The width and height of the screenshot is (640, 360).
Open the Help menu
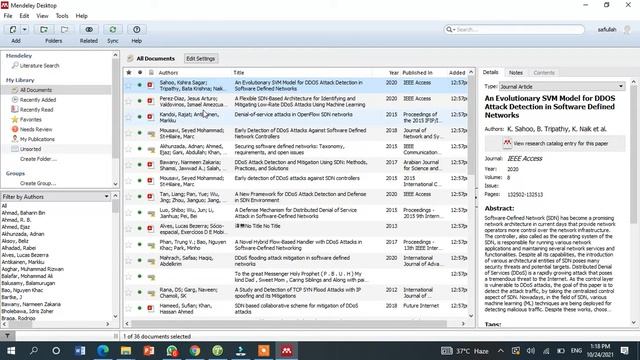[x=82, y=16]
